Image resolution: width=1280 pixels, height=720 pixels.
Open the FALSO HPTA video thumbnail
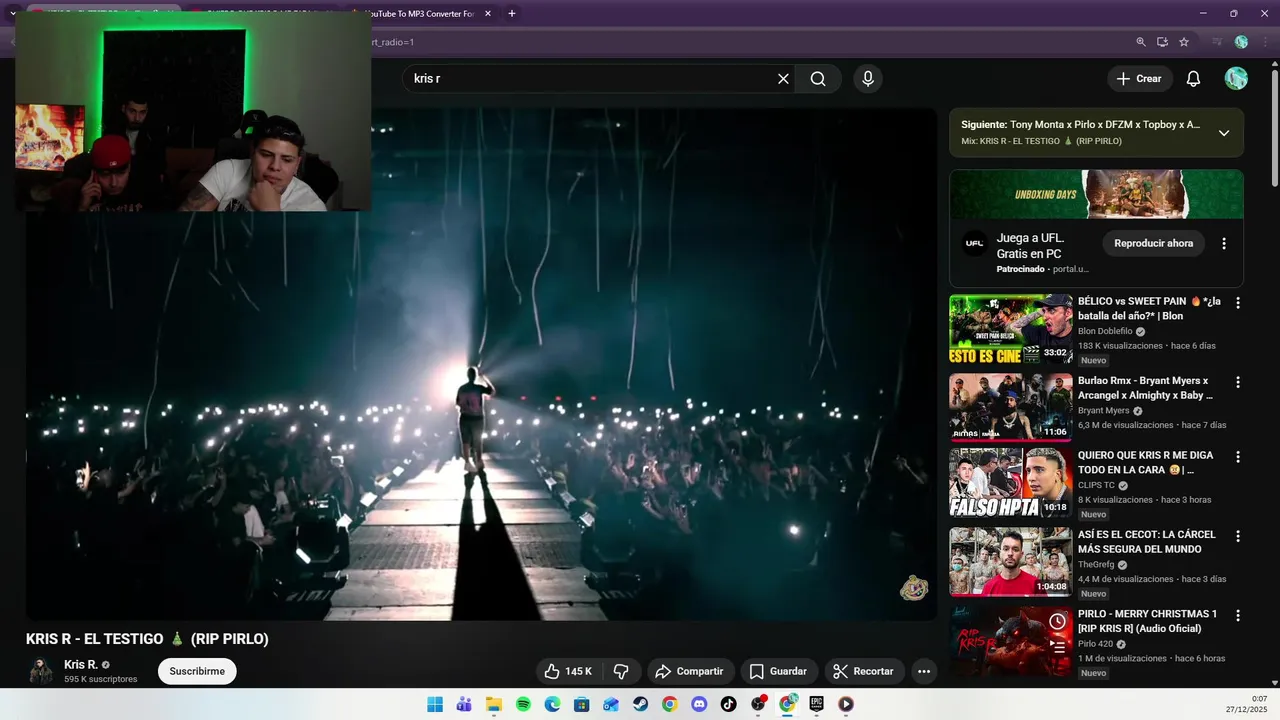click(1010, 483)
